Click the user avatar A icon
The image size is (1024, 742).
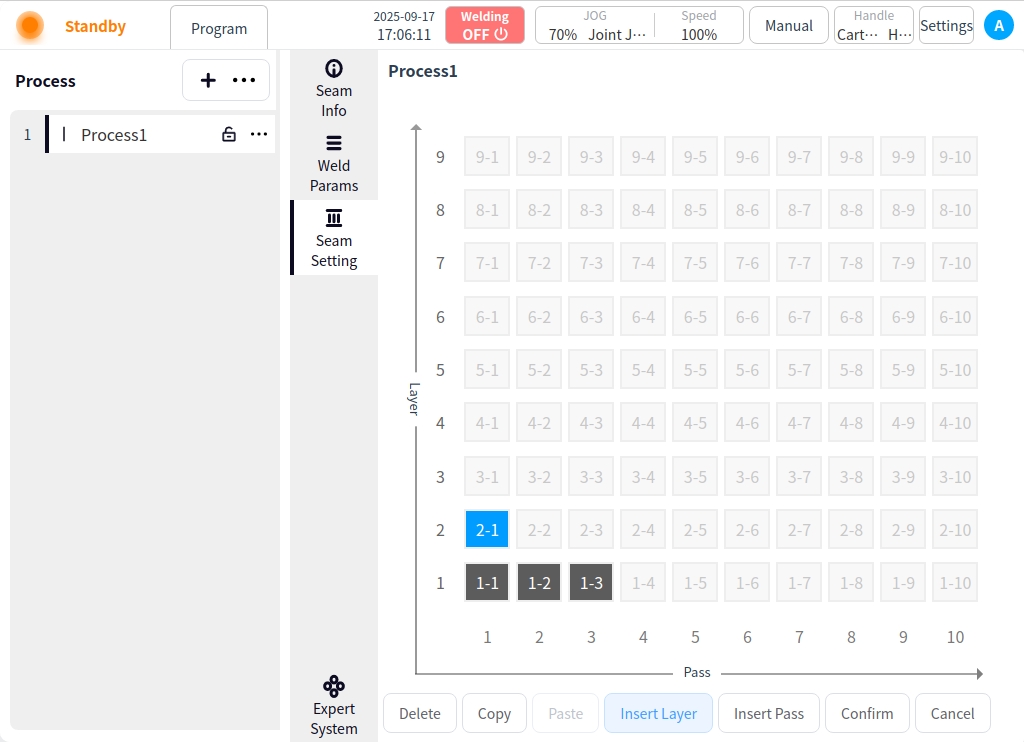(x=998, y=26)
